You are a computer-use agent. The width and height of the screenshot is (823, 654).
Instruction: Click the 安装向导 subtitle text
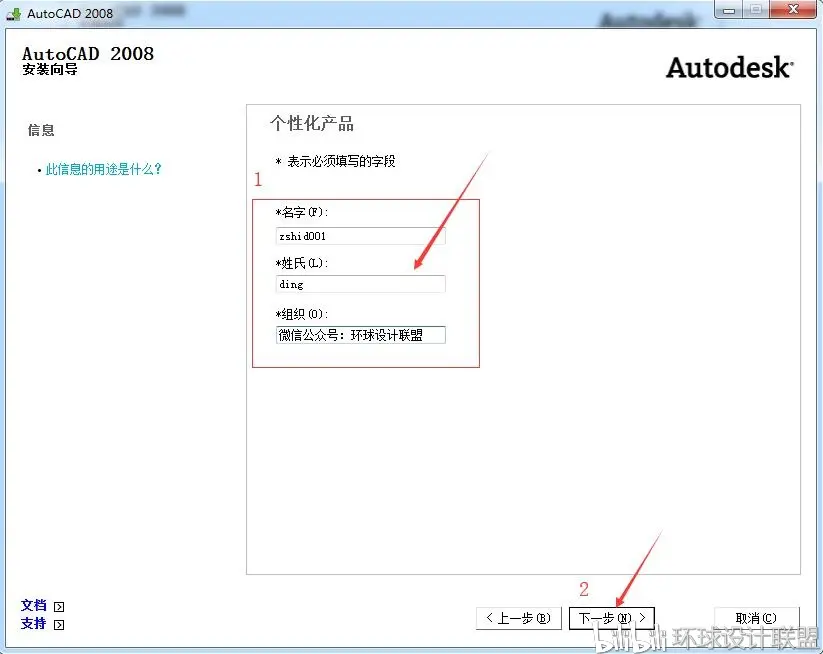click(x=50, y=69)
